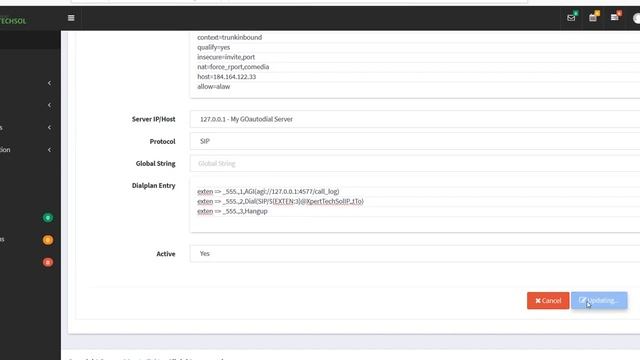Expand the second sidebar chevron arrow

click(x=49, y=105)
